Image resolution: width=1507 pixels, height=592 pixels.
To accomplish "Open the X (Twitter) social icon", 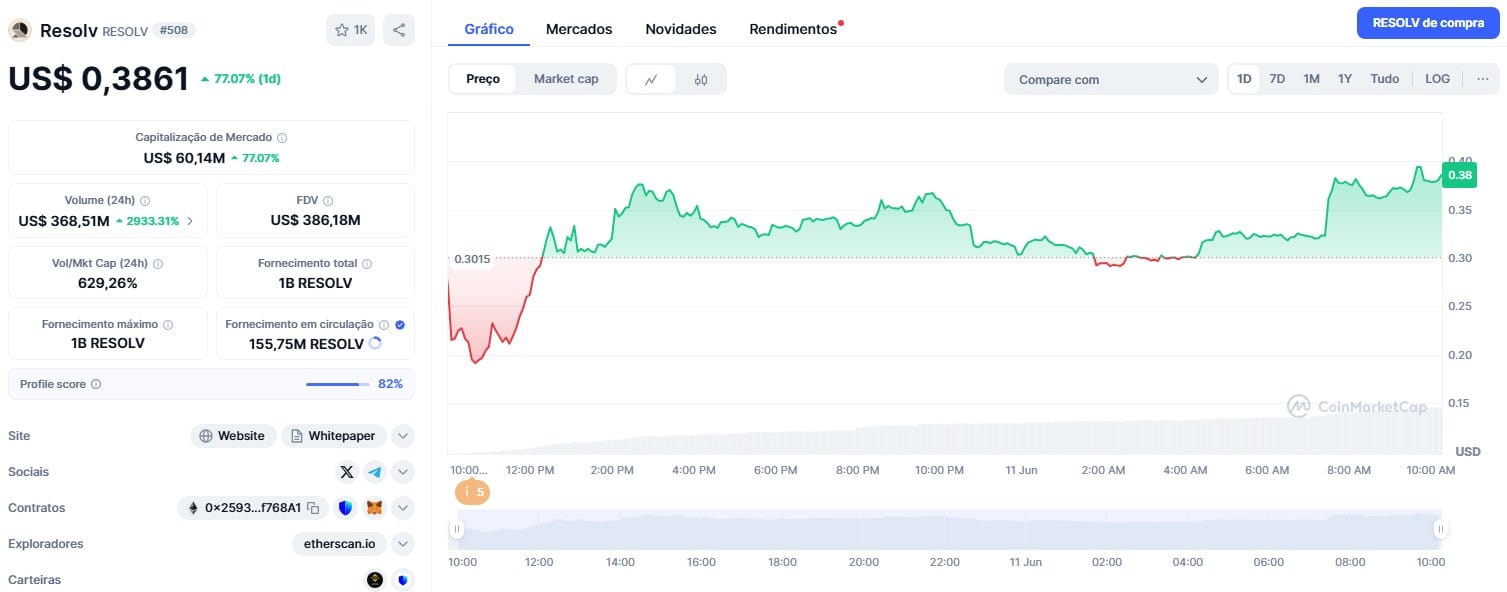I will 347,472.
